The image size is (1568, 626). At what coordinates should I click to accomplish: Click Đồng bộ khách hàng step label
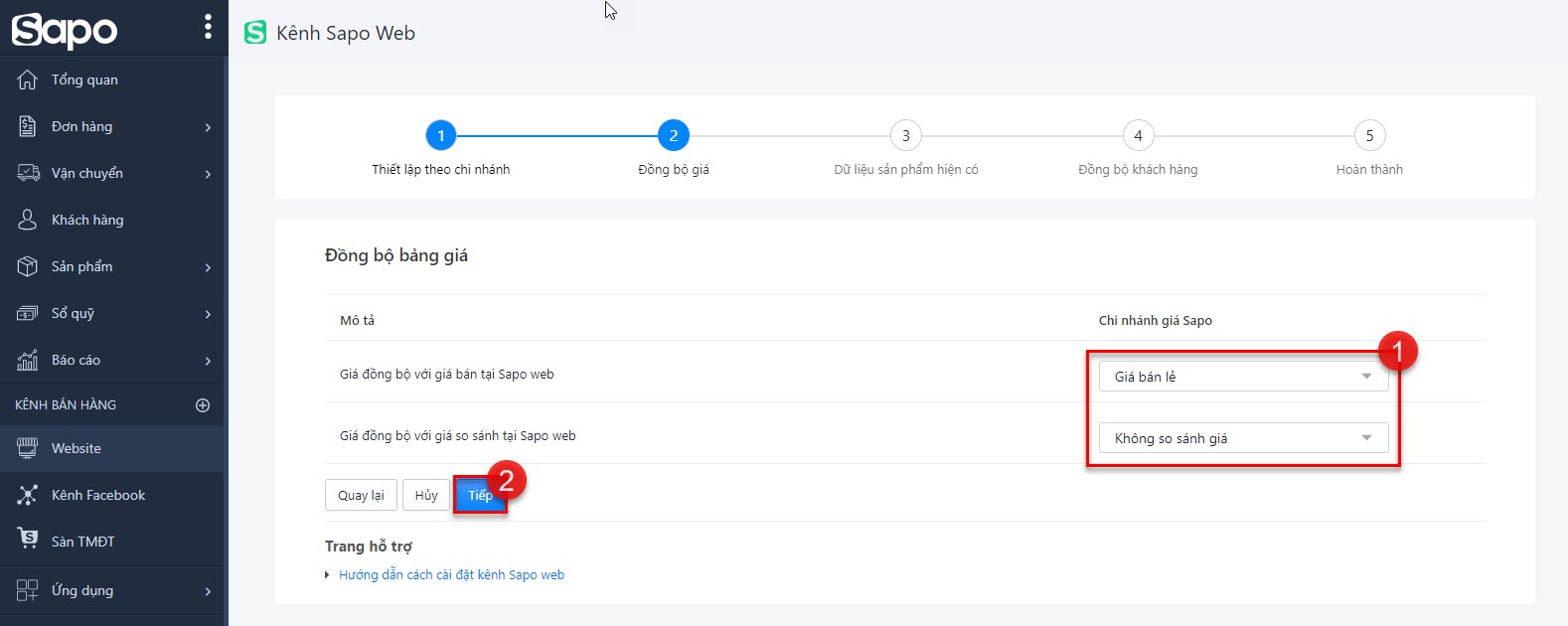click(1138, 170)
